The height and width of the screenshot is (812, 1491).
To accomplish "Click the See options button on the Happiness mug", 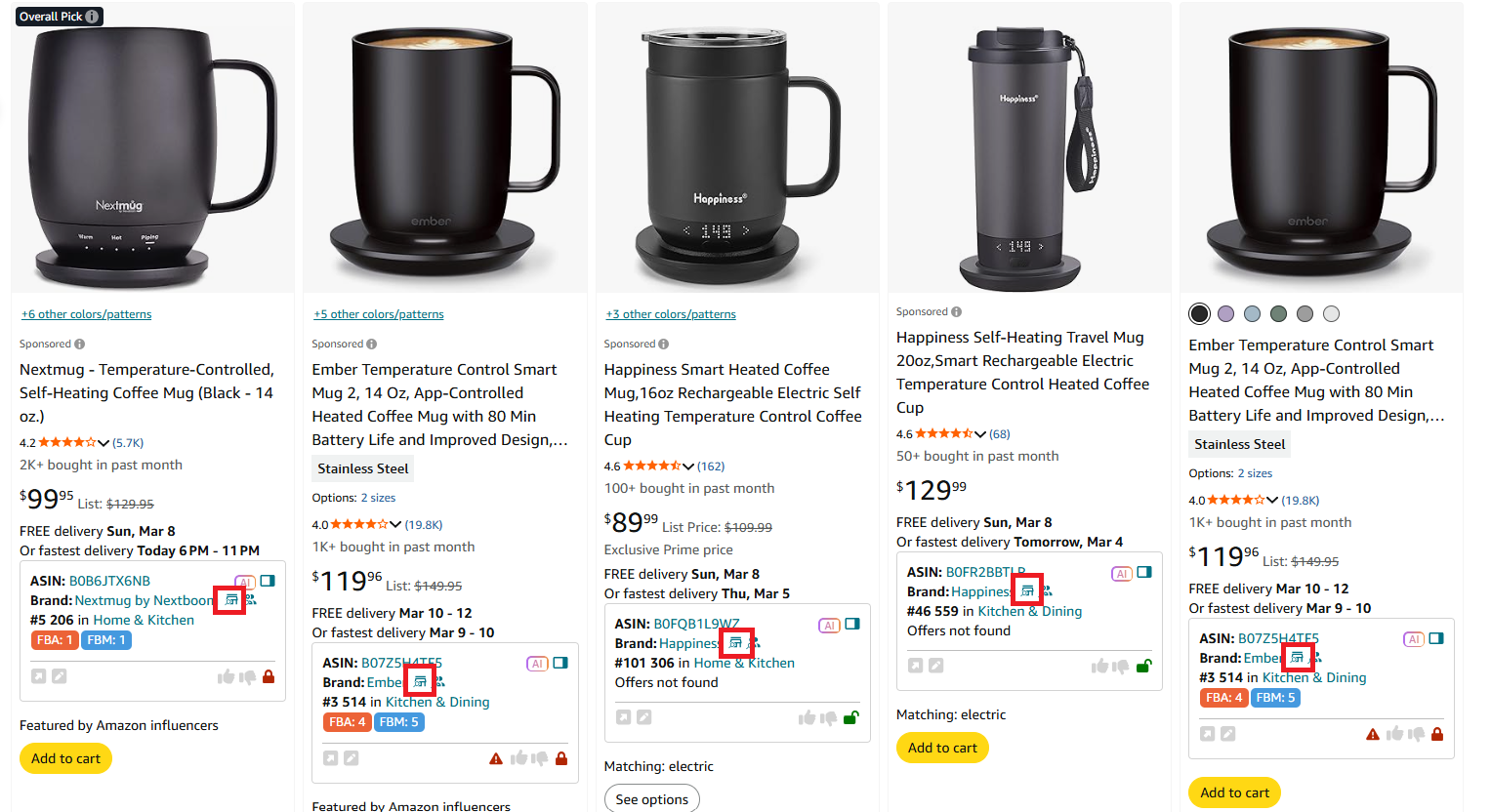I will coord(651,798).
